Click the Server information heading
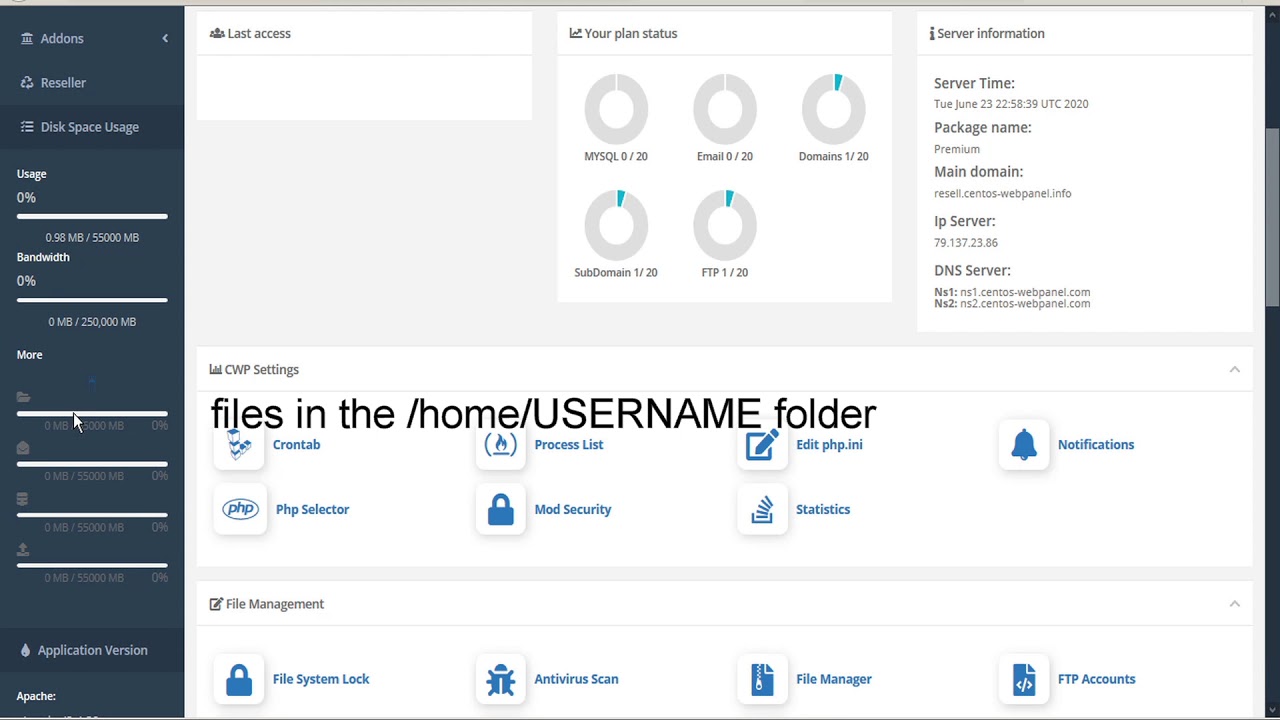 (x=987, y=33)
